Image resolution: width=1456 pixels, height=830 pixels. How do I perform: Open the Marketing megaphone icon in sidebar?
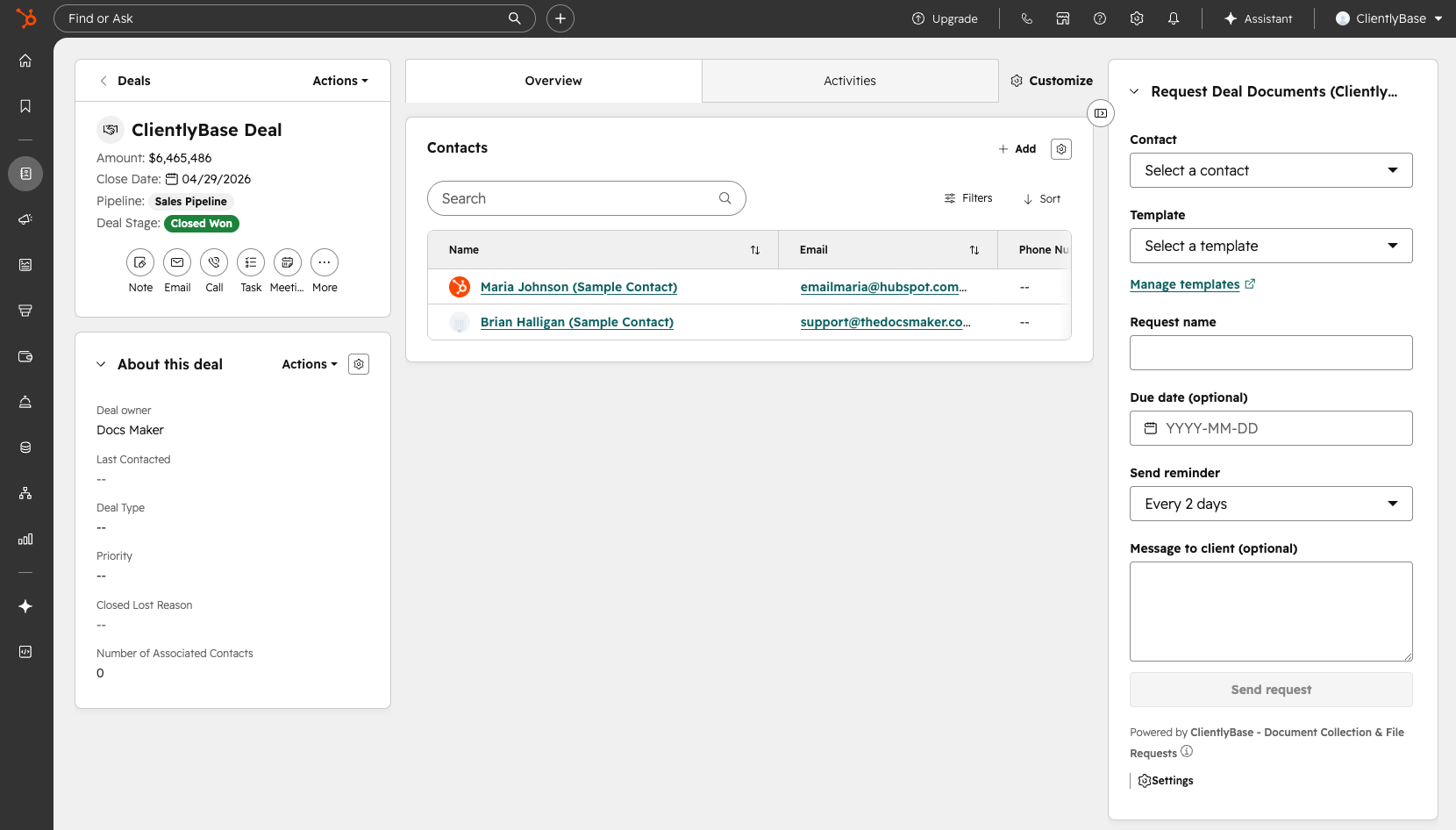[25, 219]
